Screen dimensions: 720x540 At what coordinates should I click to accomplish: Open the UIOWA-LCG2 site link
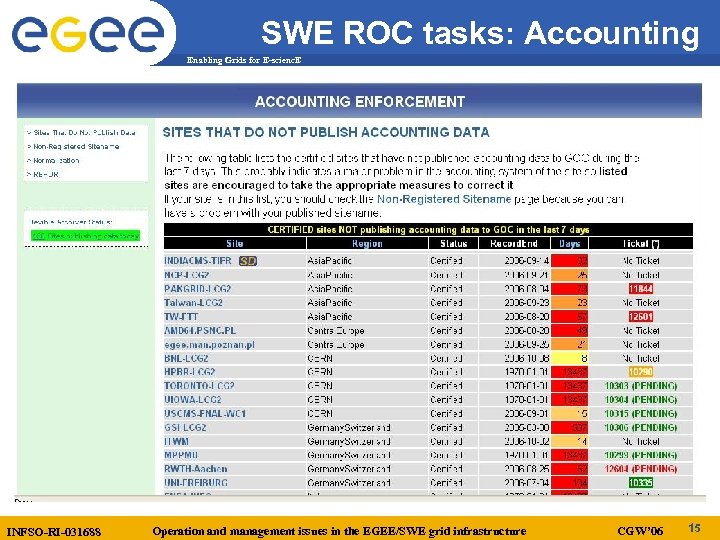click(x=193, y=399)
